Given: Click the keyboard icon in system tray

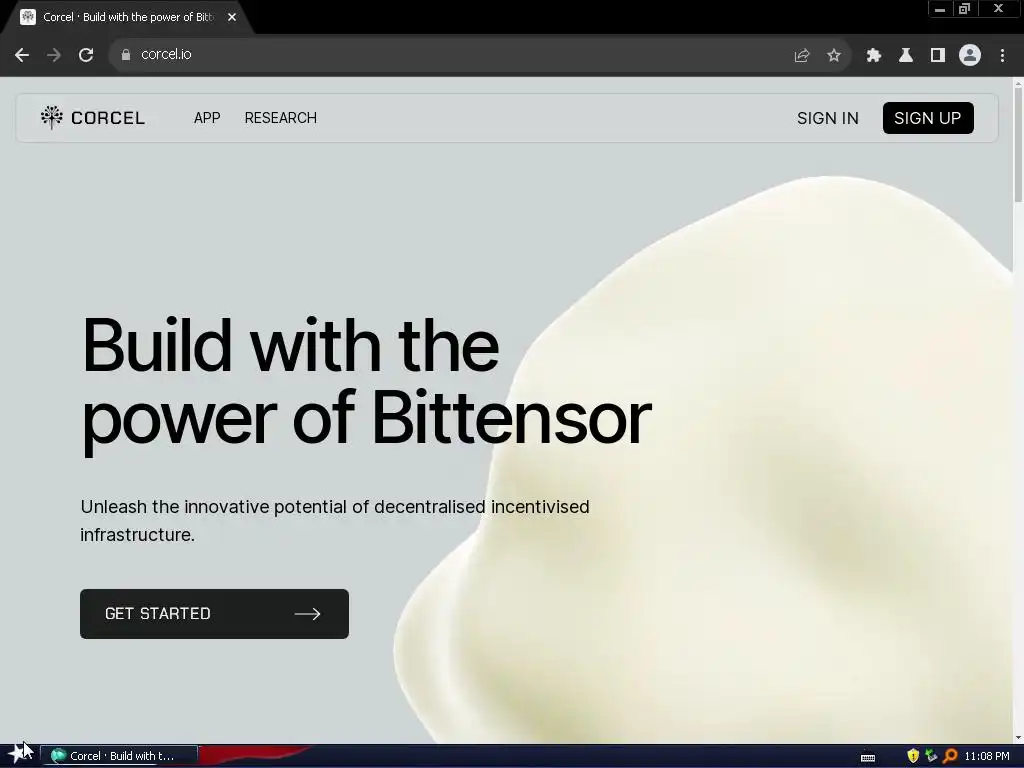Looking at the screenshot, I should 868,757.
